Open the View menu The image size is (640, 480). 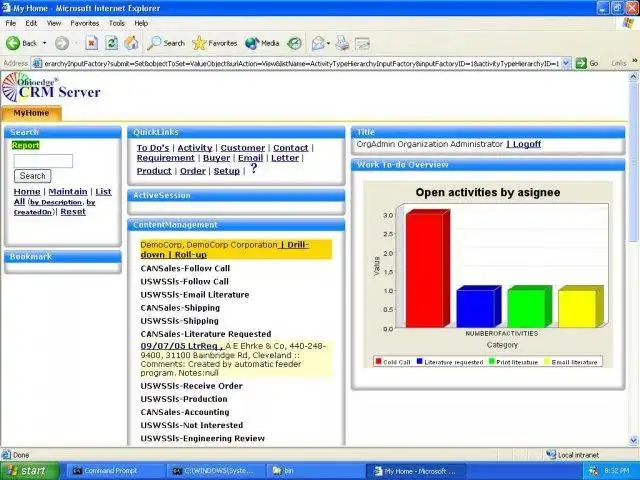tap(54, 23)
